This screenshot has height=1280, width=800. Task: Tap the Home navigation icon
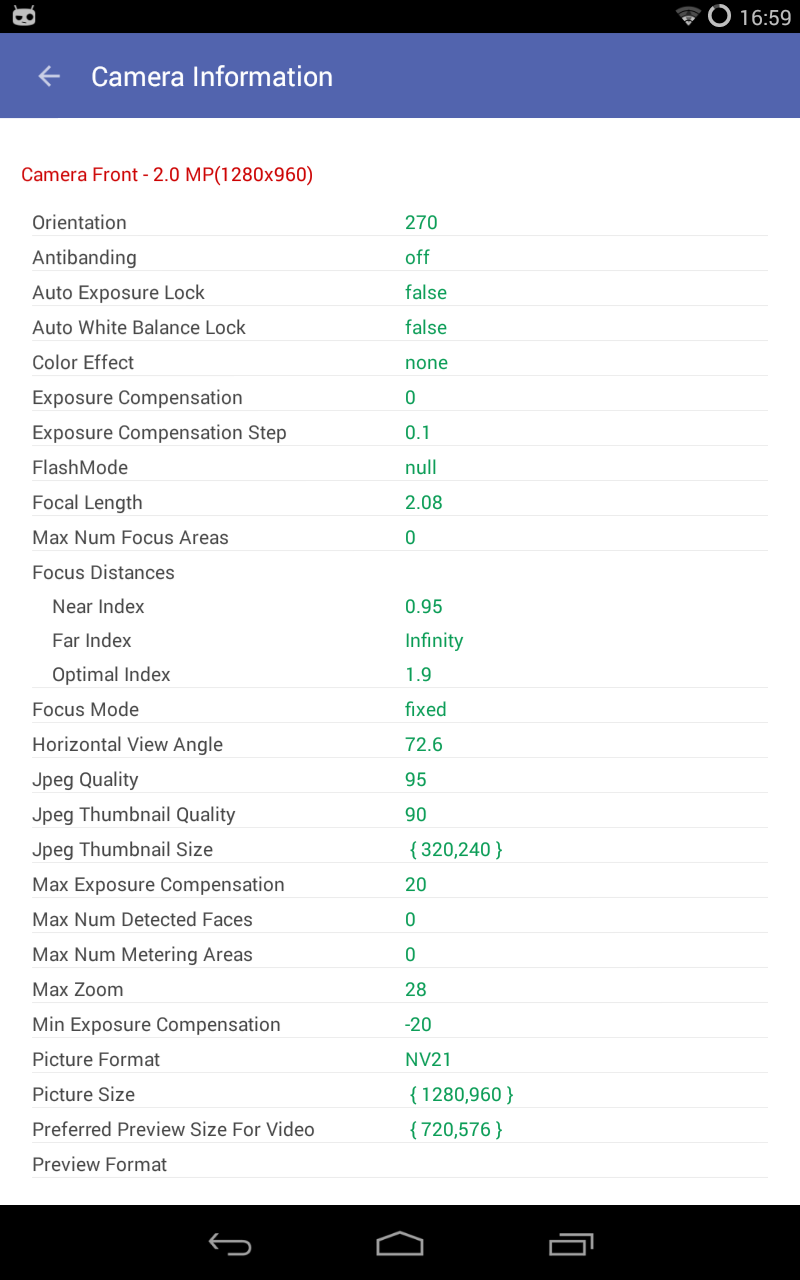(x=400, y=1244)
